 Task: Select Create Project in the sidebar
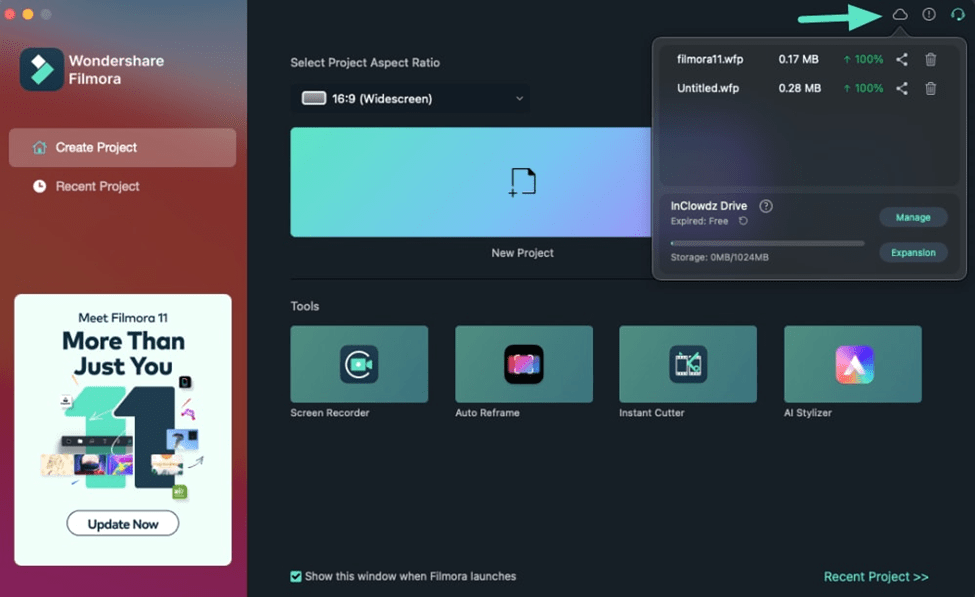coord(122,147)
